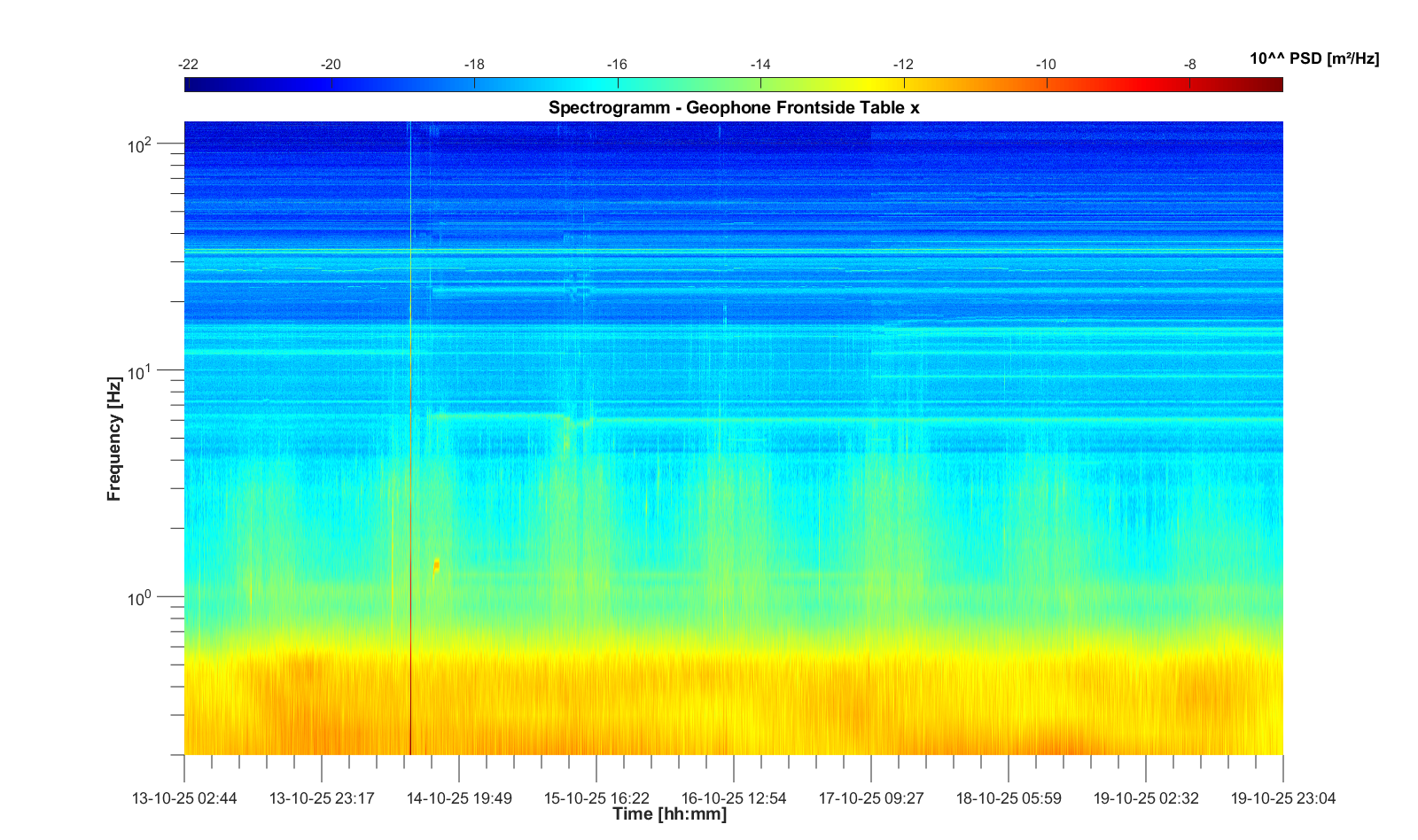Click the -22 colorbar tick label
This screenshot has width=1418, height=840.
188,65
